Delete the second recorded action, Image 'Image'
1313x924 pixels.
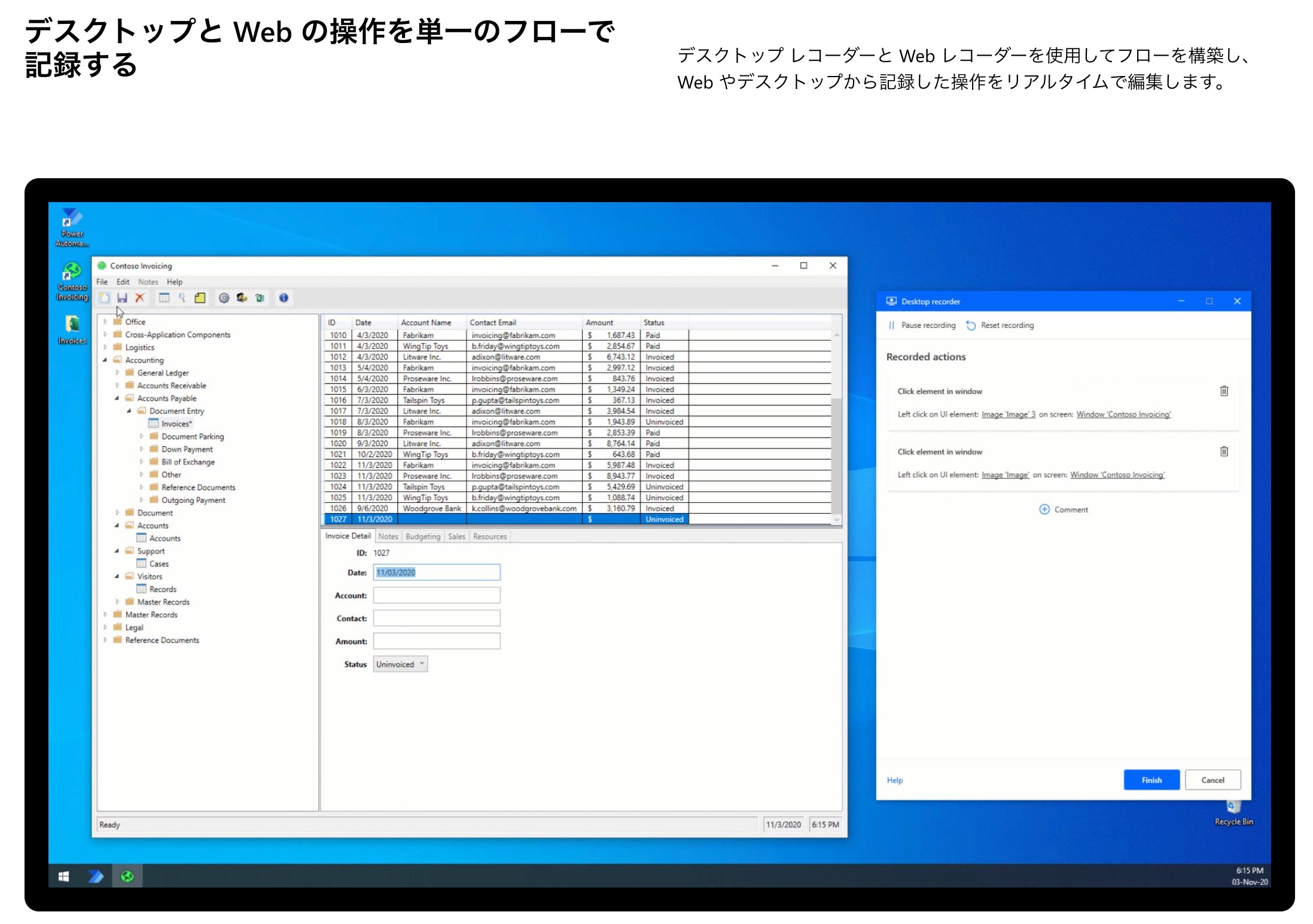[x=1224, y=452]
